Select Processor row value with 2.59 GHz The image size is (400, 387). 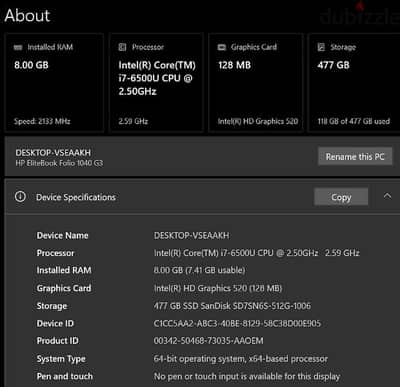pos(257,253)
